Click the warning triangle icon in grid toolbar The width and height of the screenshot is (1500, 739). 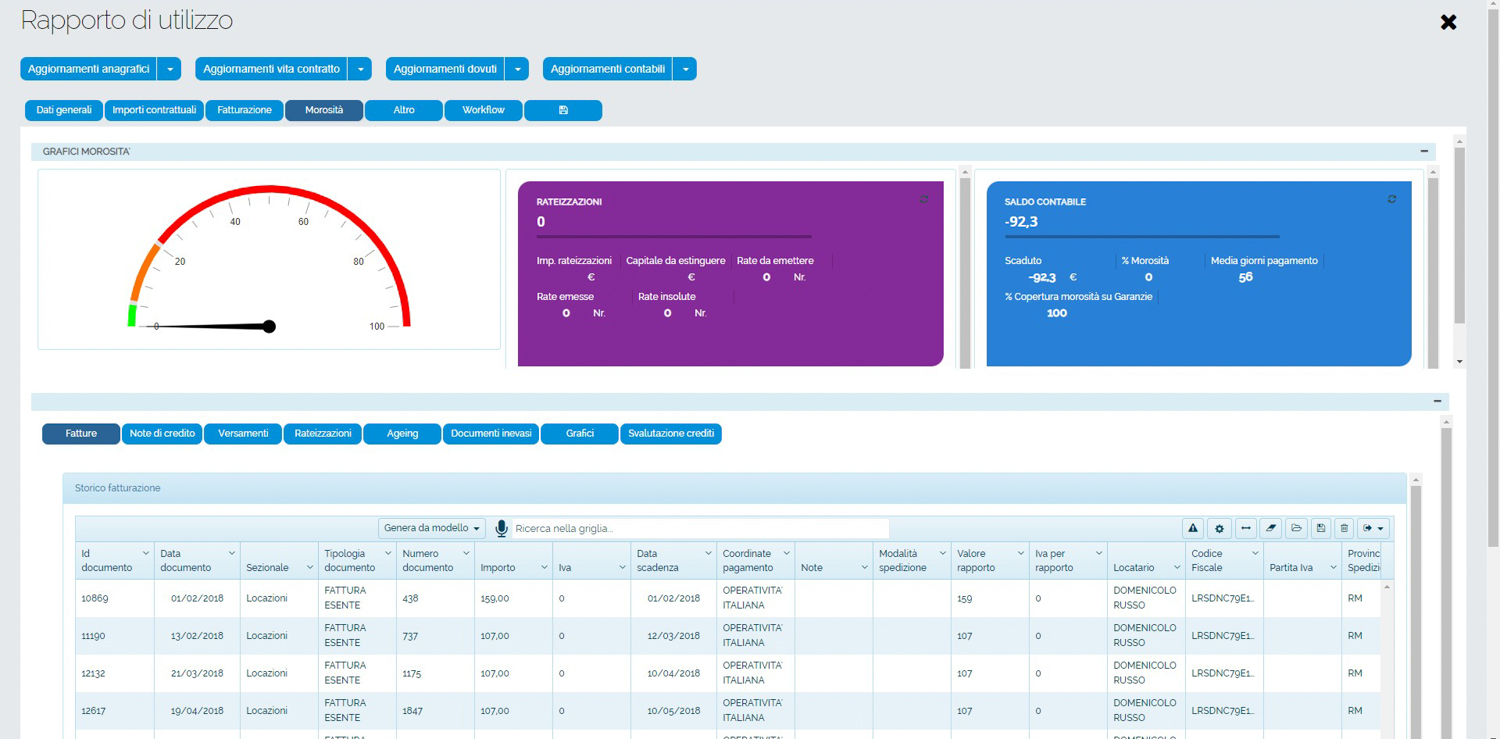click(1193, 528)
